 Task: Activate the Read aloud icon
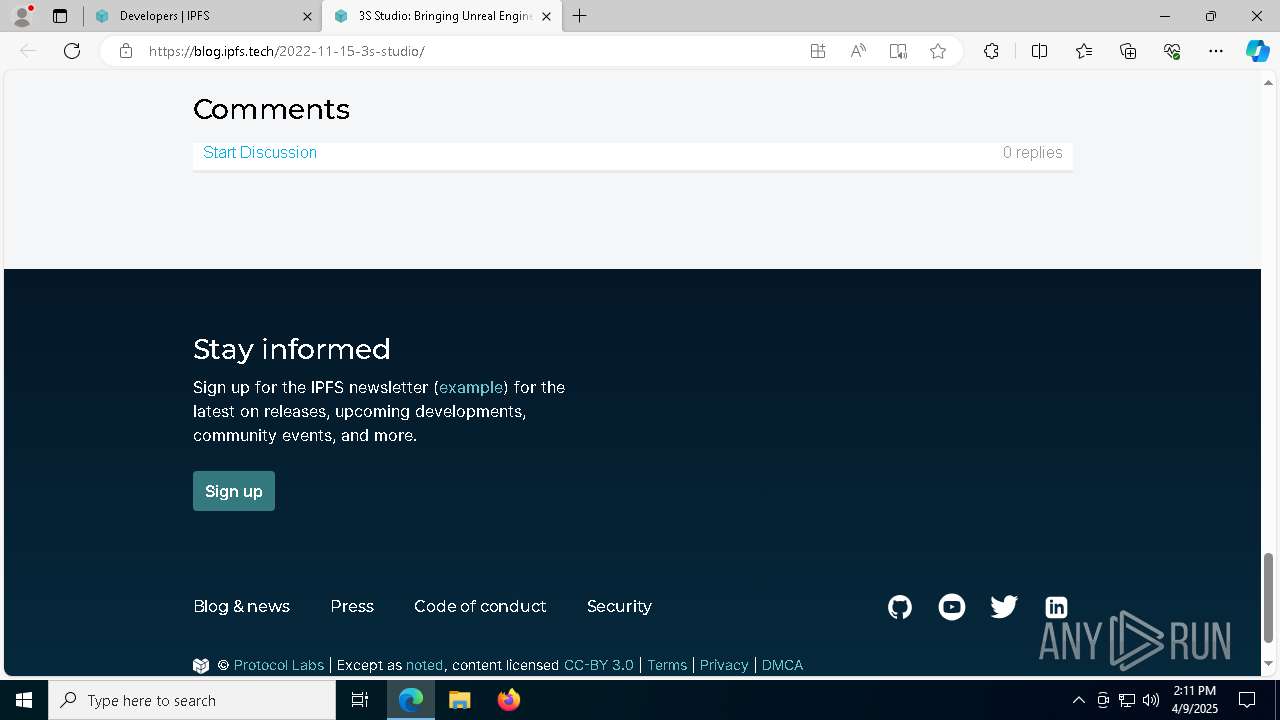[858, 51]
